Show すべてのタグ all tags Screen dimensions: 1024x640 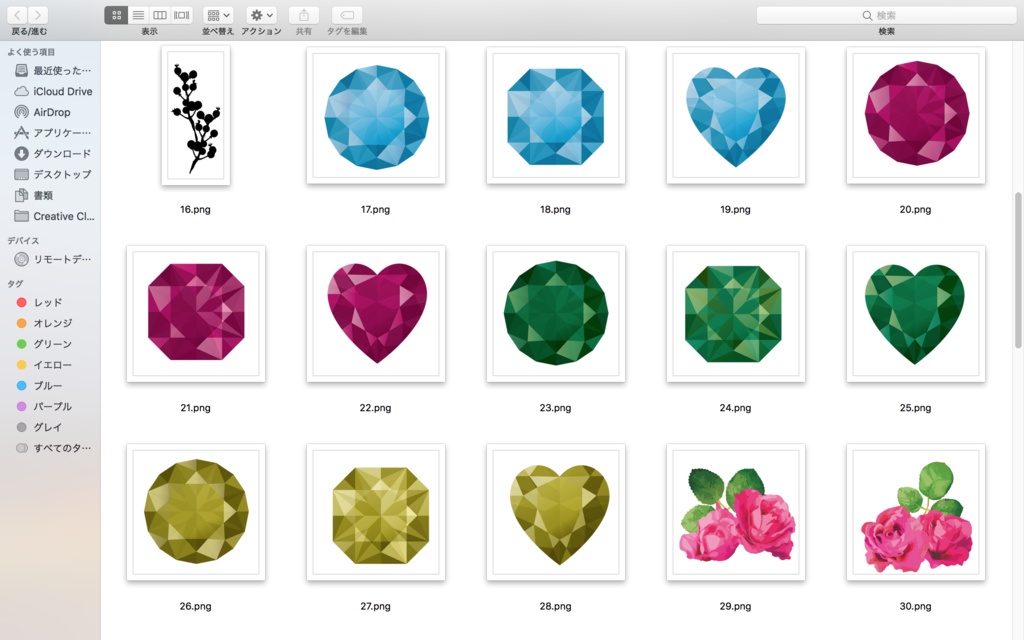pos(52,448)
